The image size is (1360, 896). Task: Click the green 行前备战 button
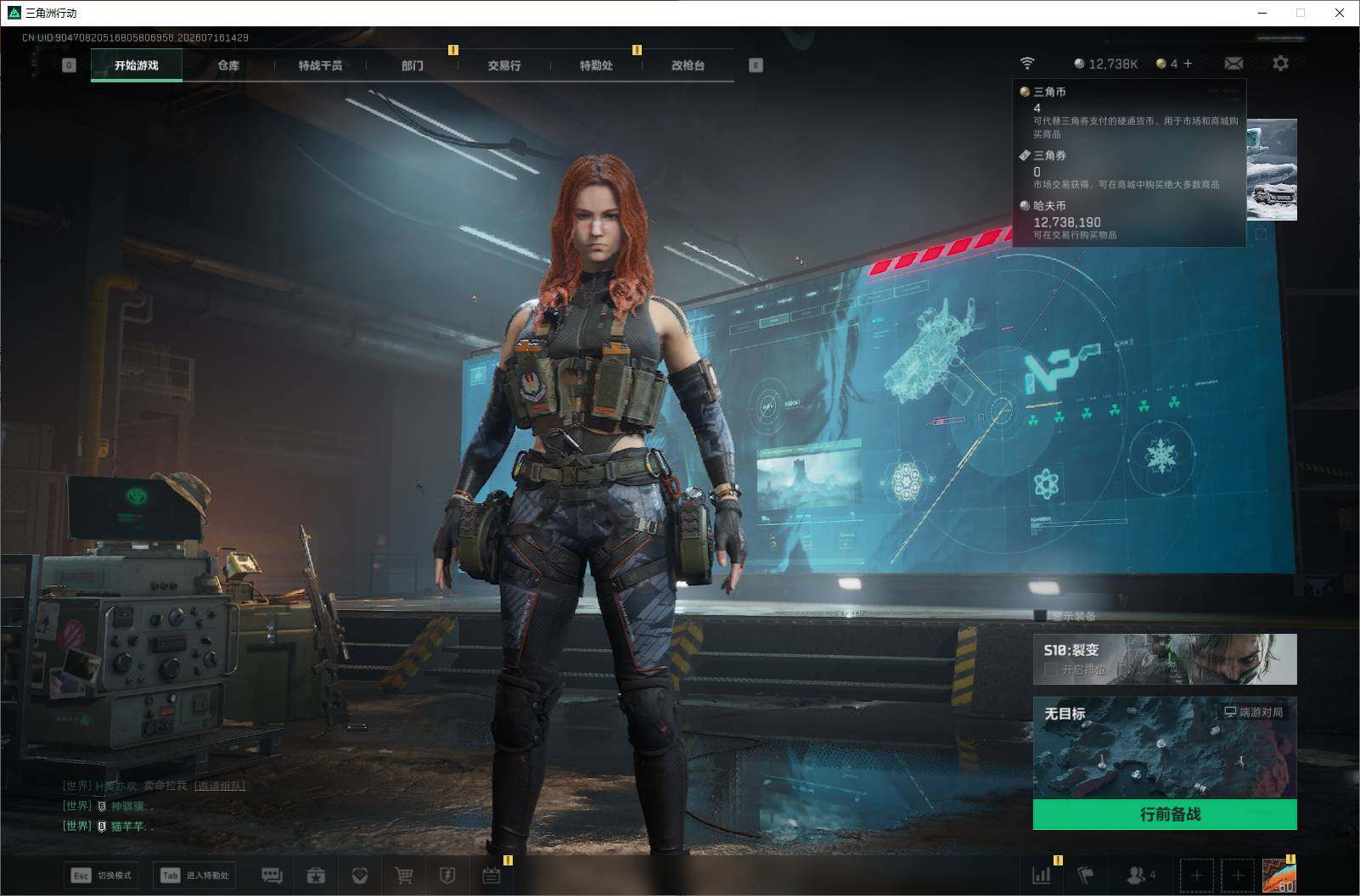[1165, 815]
